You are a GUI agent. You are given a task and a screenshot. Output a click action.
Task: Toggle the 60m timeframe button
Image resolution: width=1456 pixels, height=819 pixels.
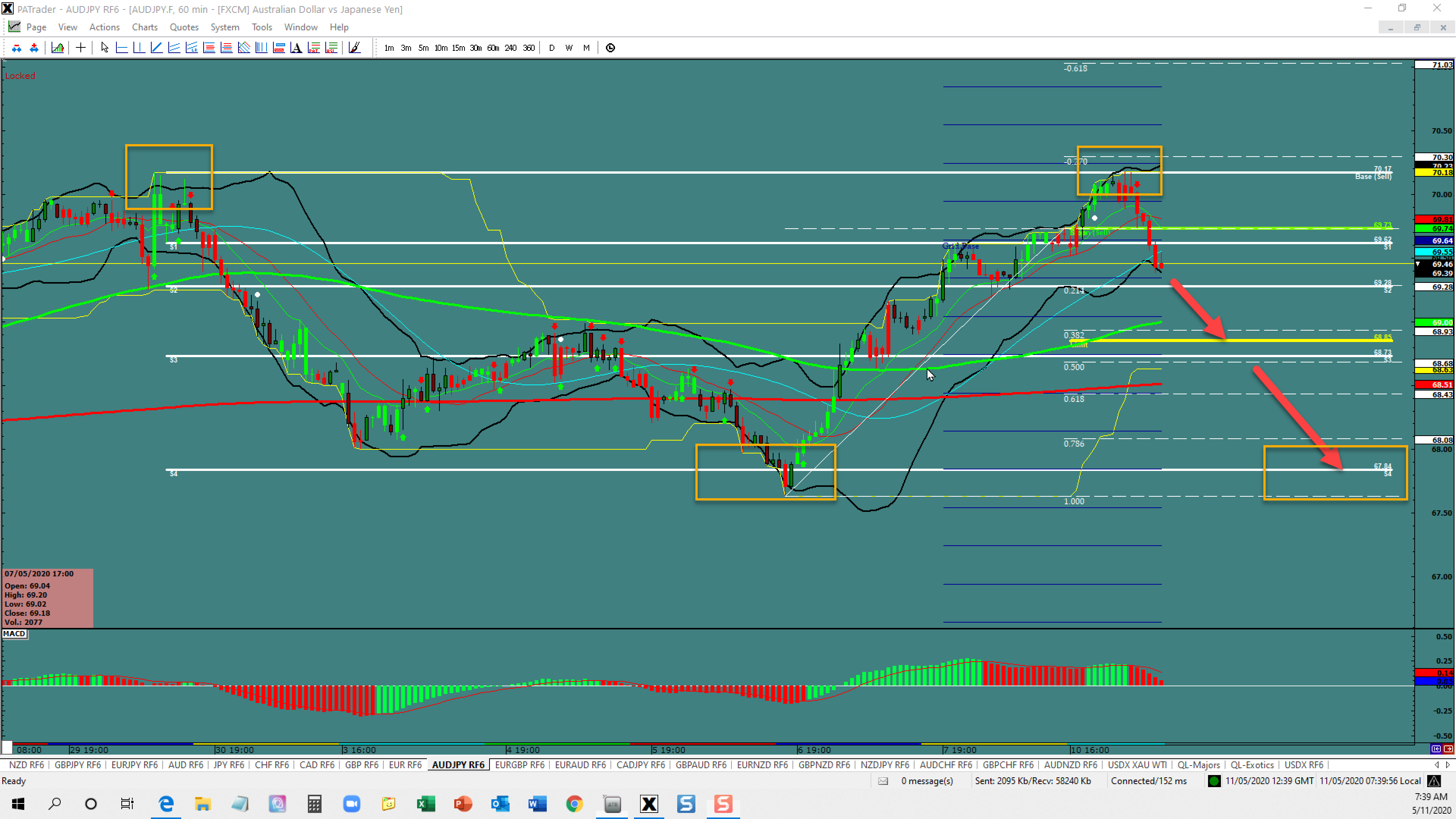(493, 48)
